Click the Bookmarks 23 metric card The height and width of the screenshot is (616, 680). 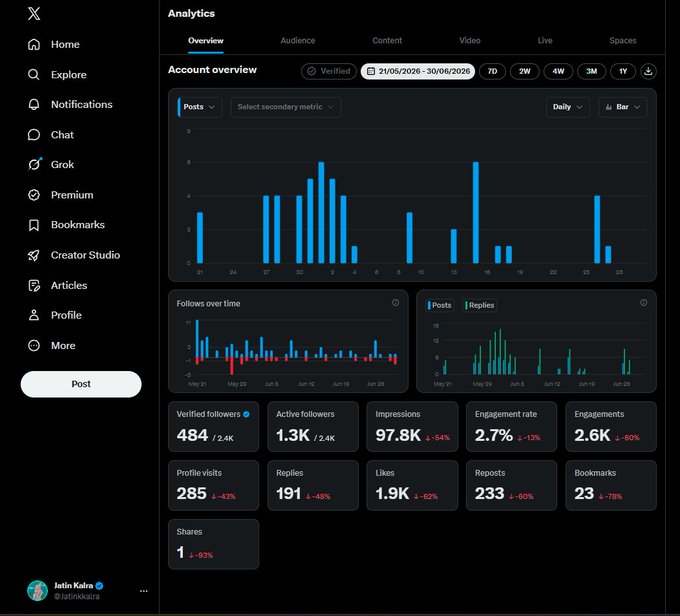click(x=611, y=485)
